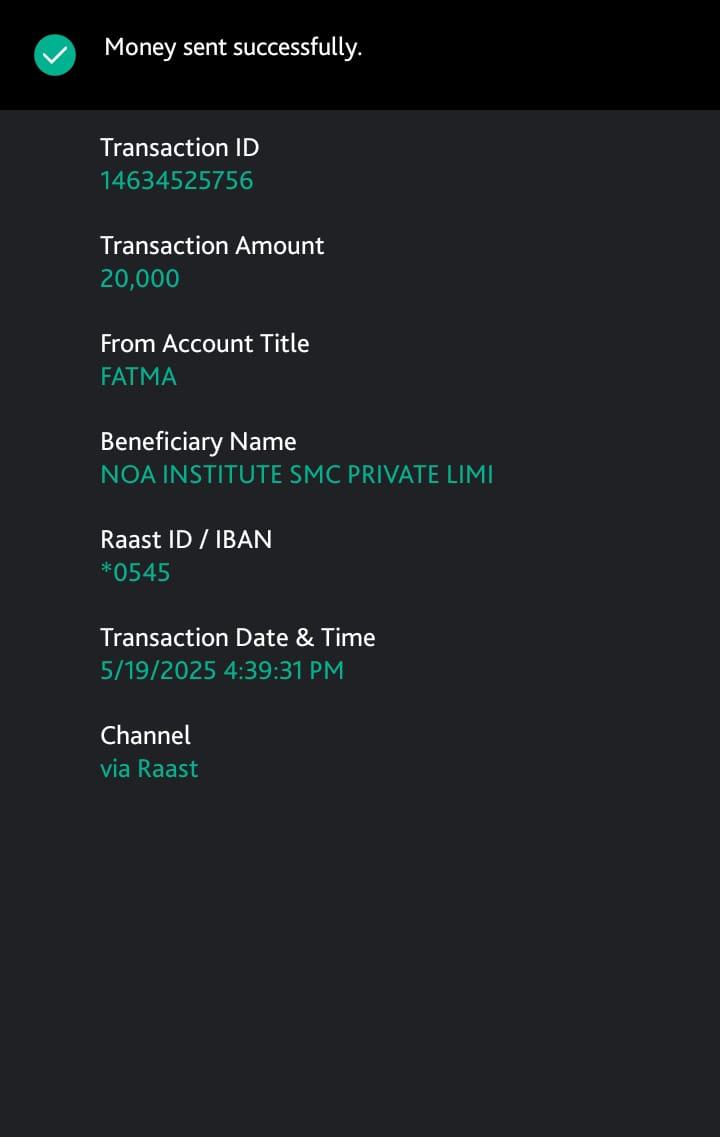This screenshot has width=720, height=1137.
Task: Tap the transaction number 14634525756
Action: point(176,181)
